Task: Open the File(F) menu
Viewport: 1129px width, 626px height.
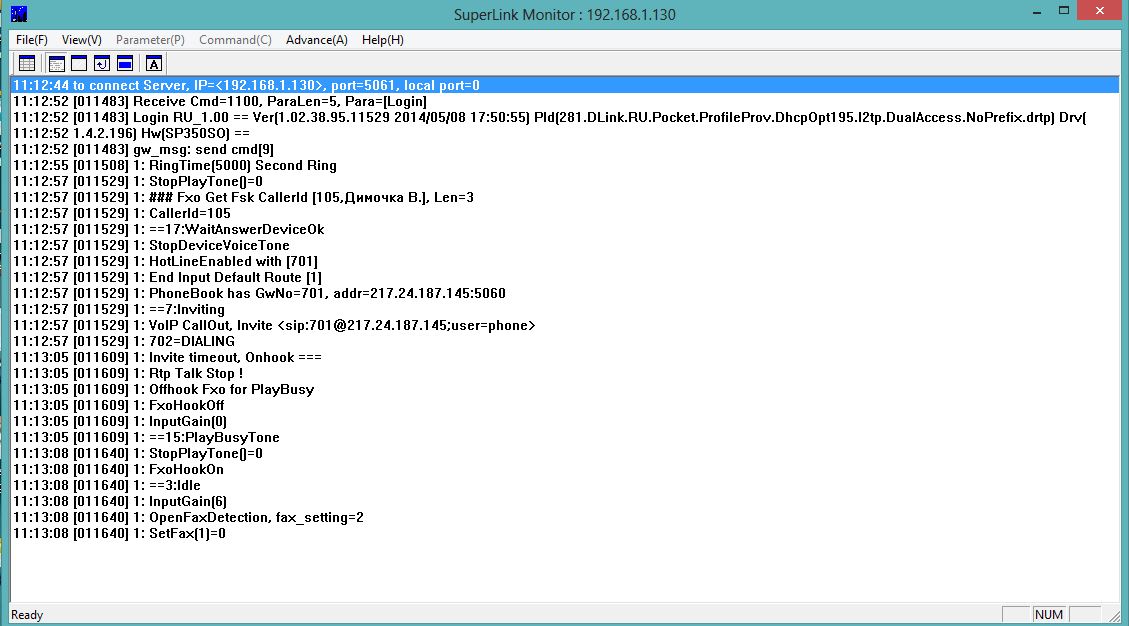Action: pos(32,40)
